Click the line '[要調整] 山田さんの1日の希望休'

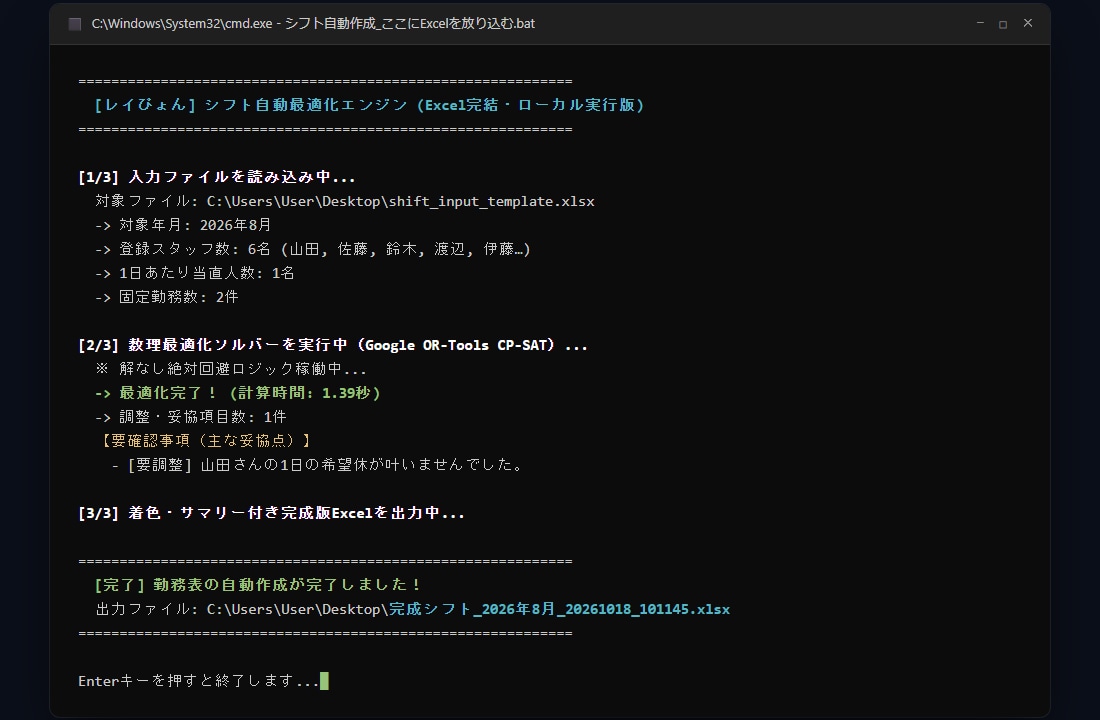click(318, 465)
